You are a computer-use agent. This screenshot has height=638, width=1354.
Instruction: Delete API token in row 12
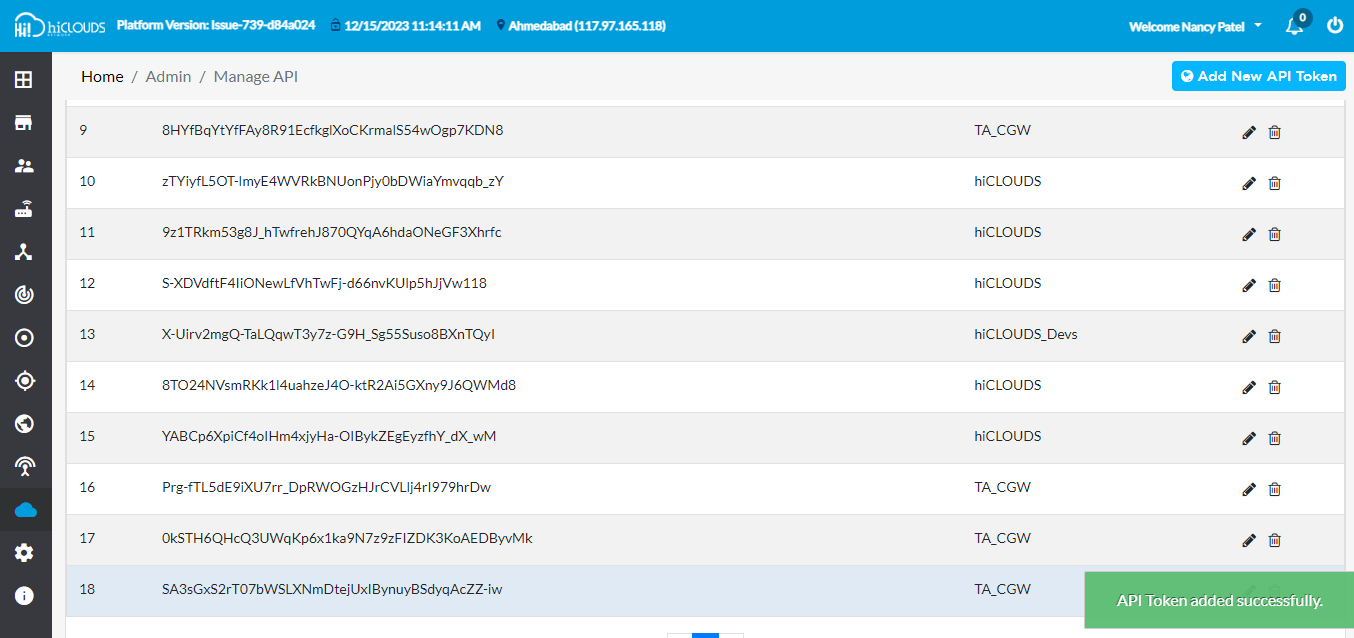click(1274, 285)
